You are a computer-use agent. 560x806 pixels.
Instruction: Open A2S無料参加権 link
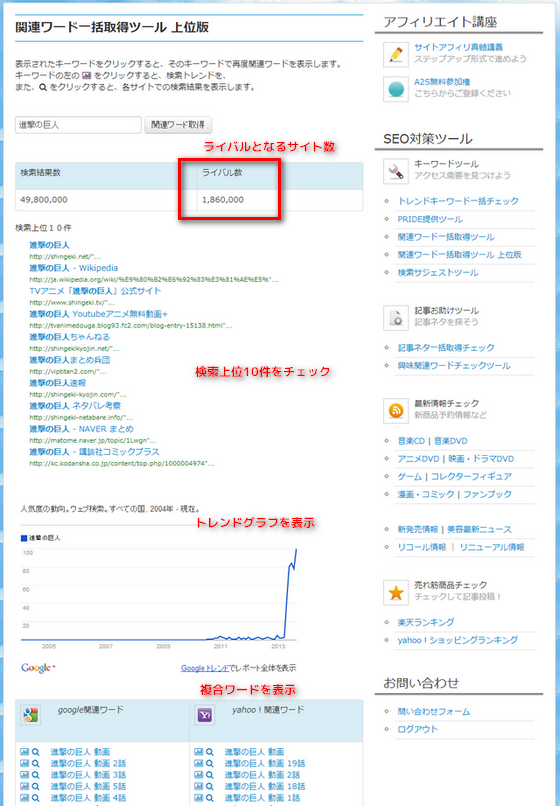(x=442, y=82)
